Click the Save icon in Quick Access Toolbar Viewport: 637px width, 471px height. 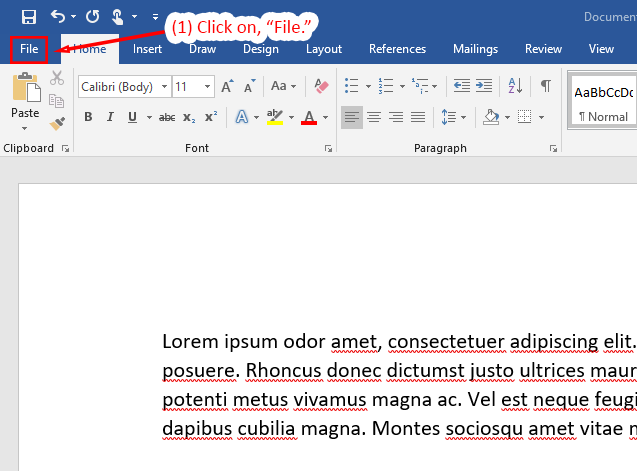pos(29,17)
